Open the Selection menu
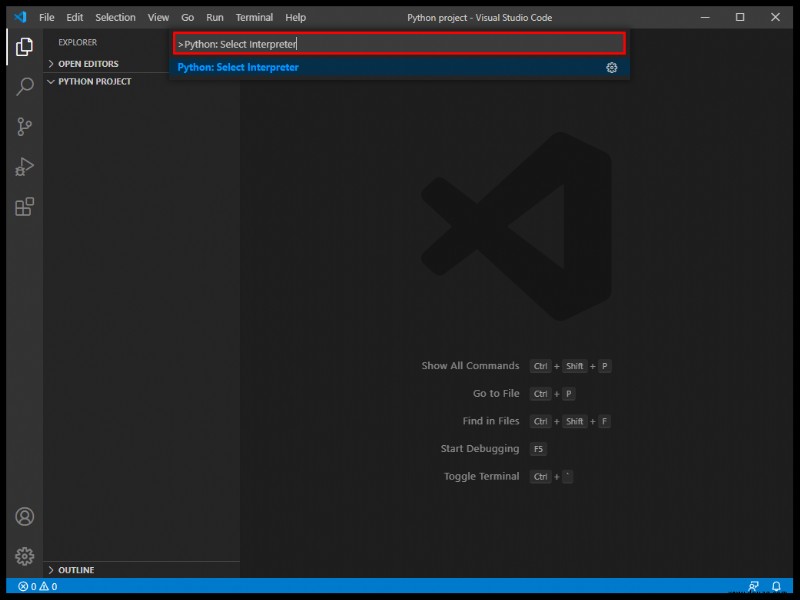The height and width of the screenshot is (600, 800). 115,17
